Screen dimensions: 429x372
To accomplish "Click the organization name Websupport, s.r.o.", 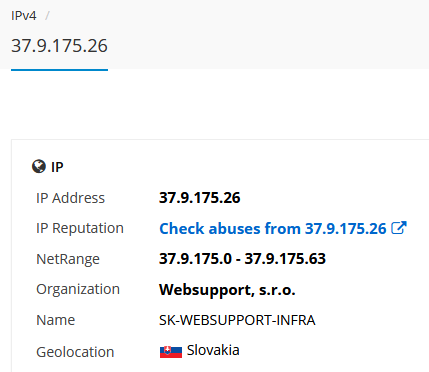I will click(227, 290).
